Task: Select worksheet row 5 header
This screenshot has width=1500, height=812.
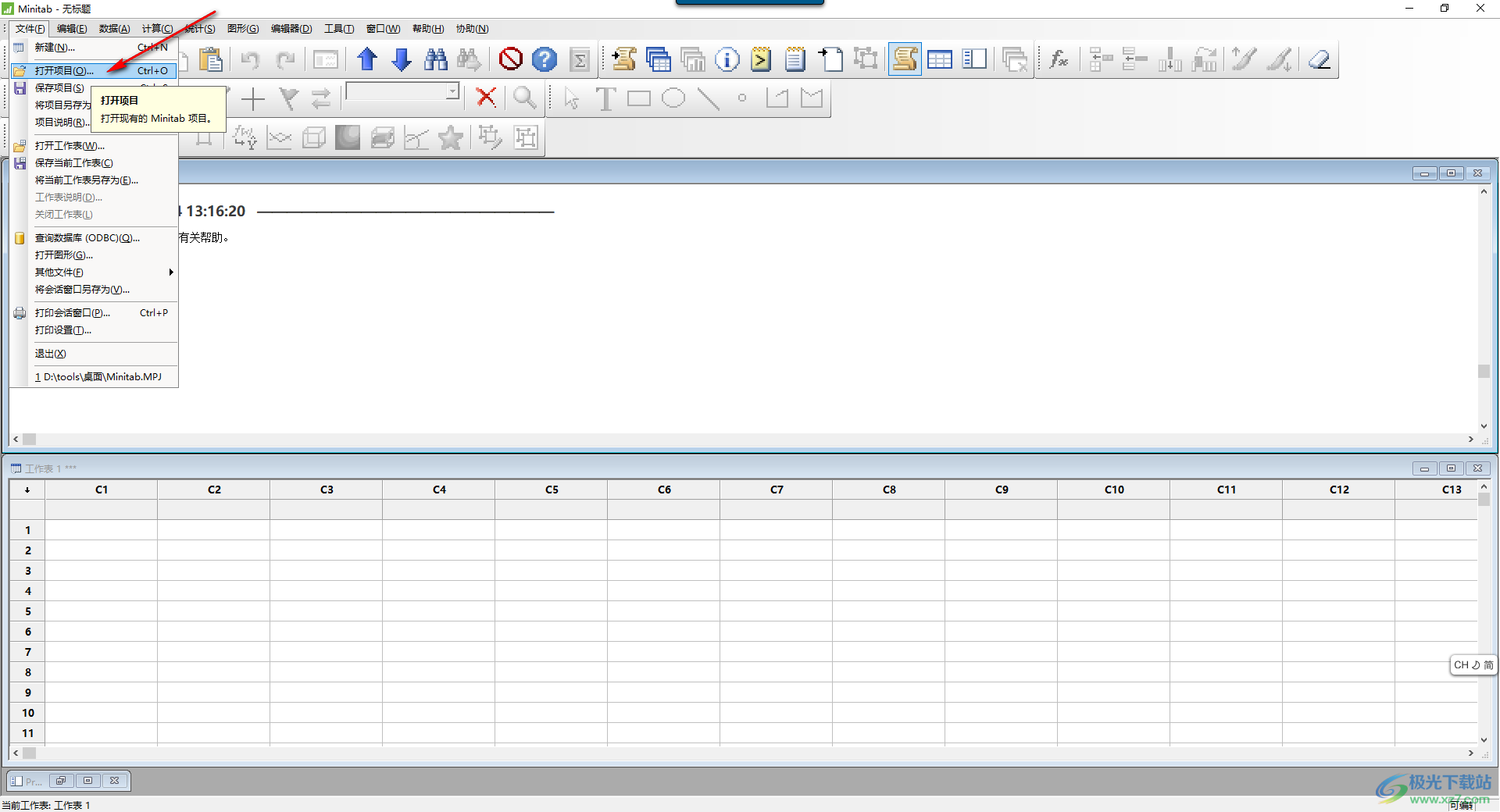Action: click(27, 611)
